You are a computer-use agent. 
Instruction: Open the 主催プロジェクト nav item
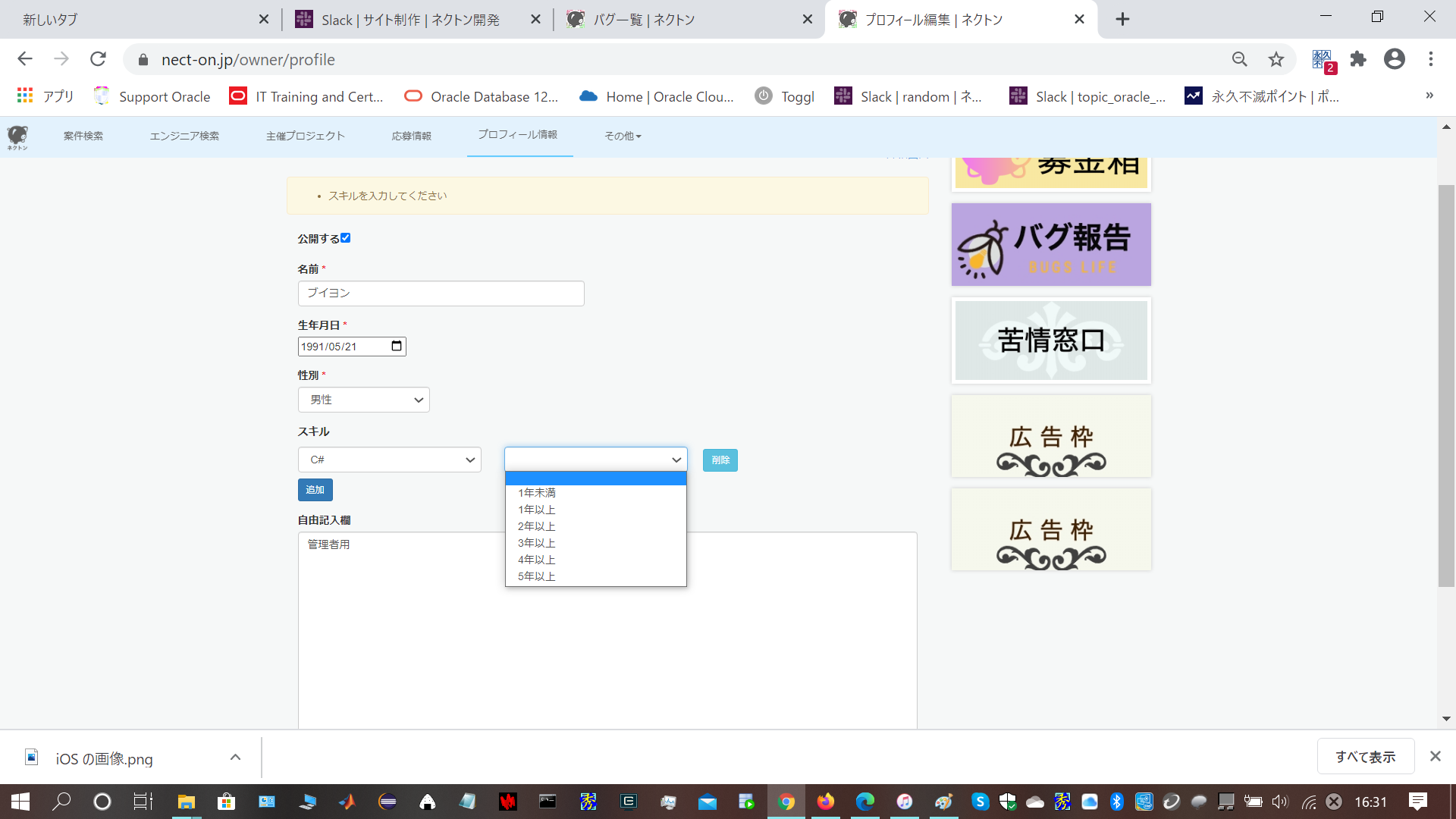coord(306,136)
